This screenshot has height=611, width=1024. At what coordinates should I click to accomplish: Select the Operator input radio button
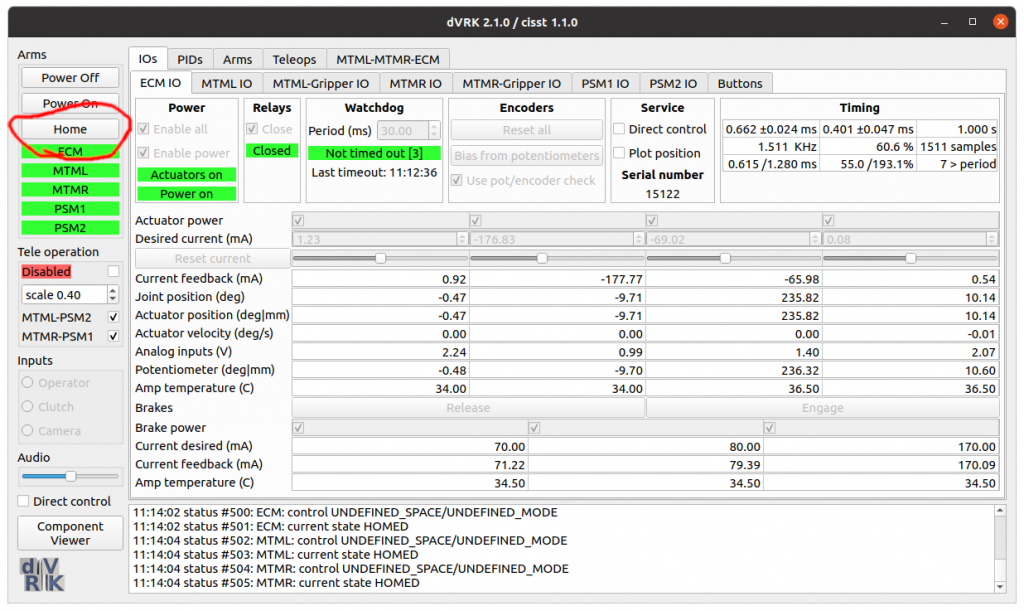[27, 383]
